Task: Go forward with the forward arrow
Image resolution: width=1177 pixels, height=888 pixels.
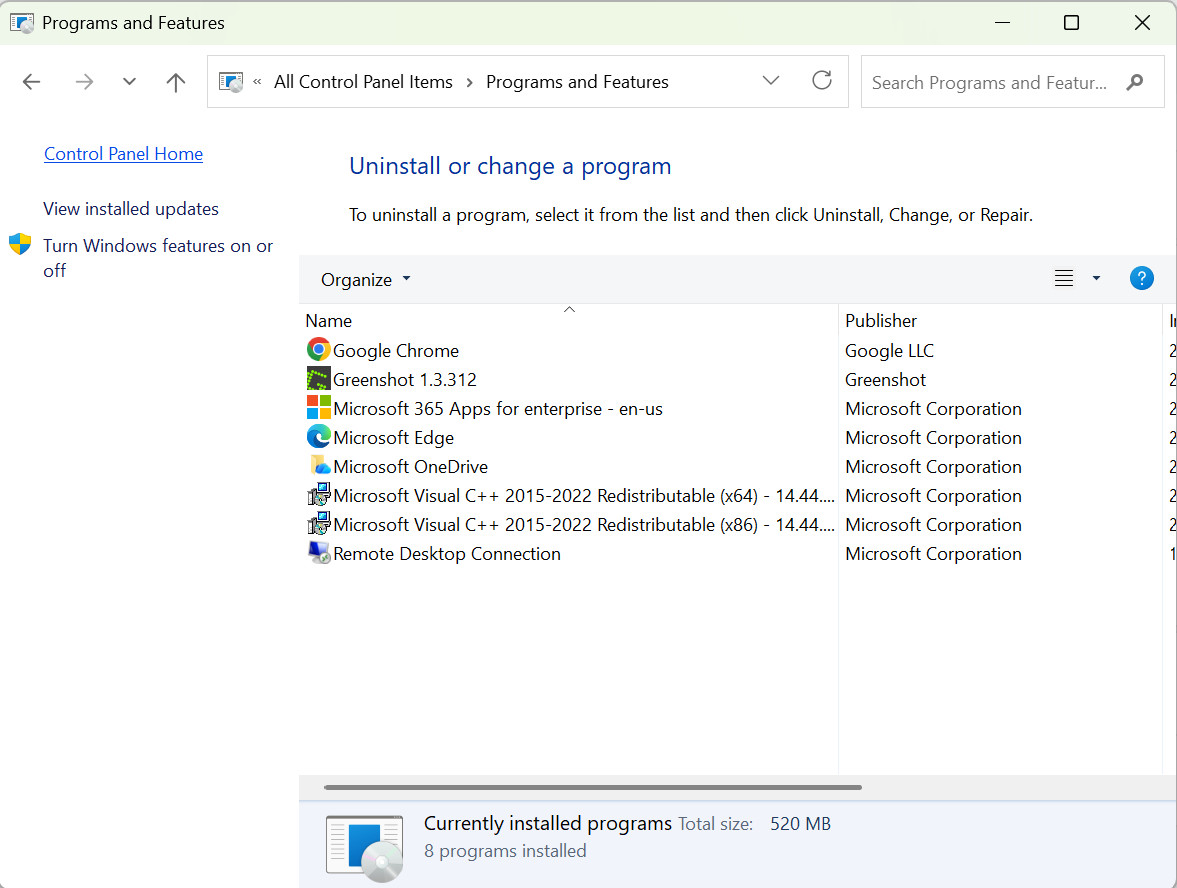Action: pyautogui.click(x=84, y=82)
